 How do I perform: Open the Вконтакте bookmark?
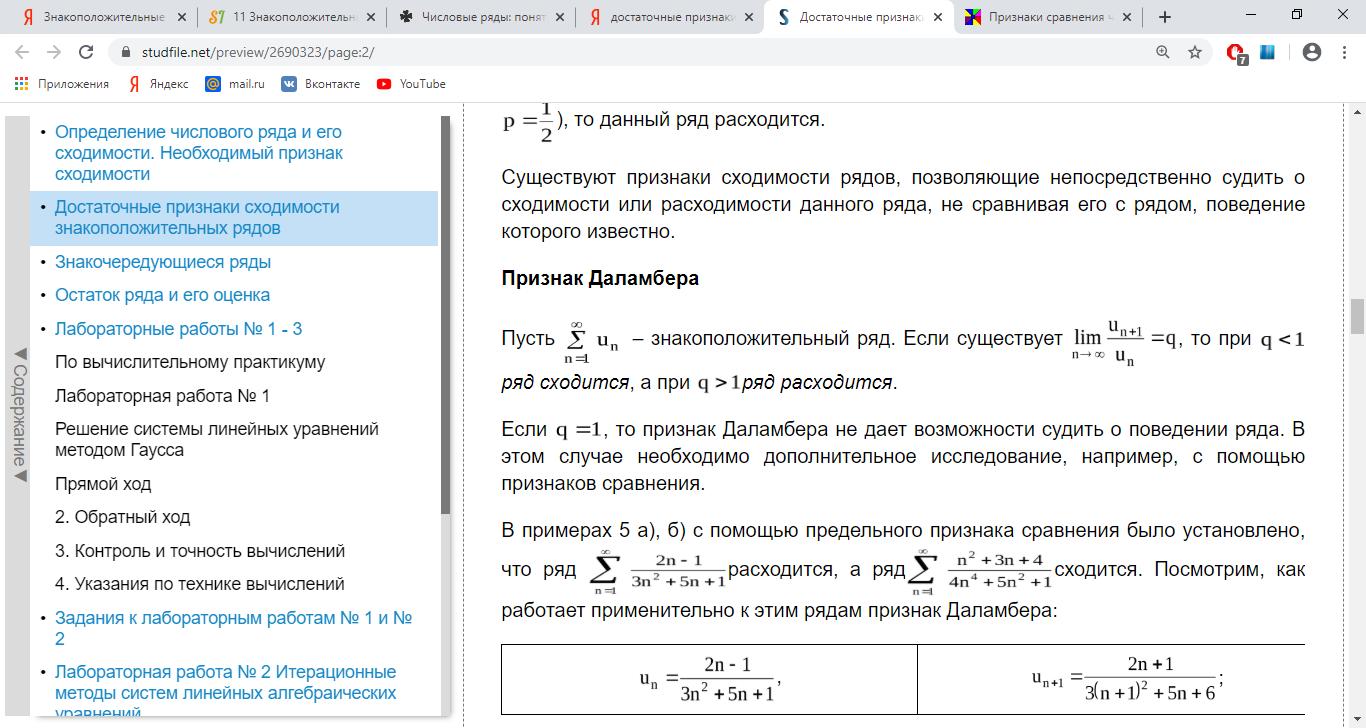click(x=320, y=84)
